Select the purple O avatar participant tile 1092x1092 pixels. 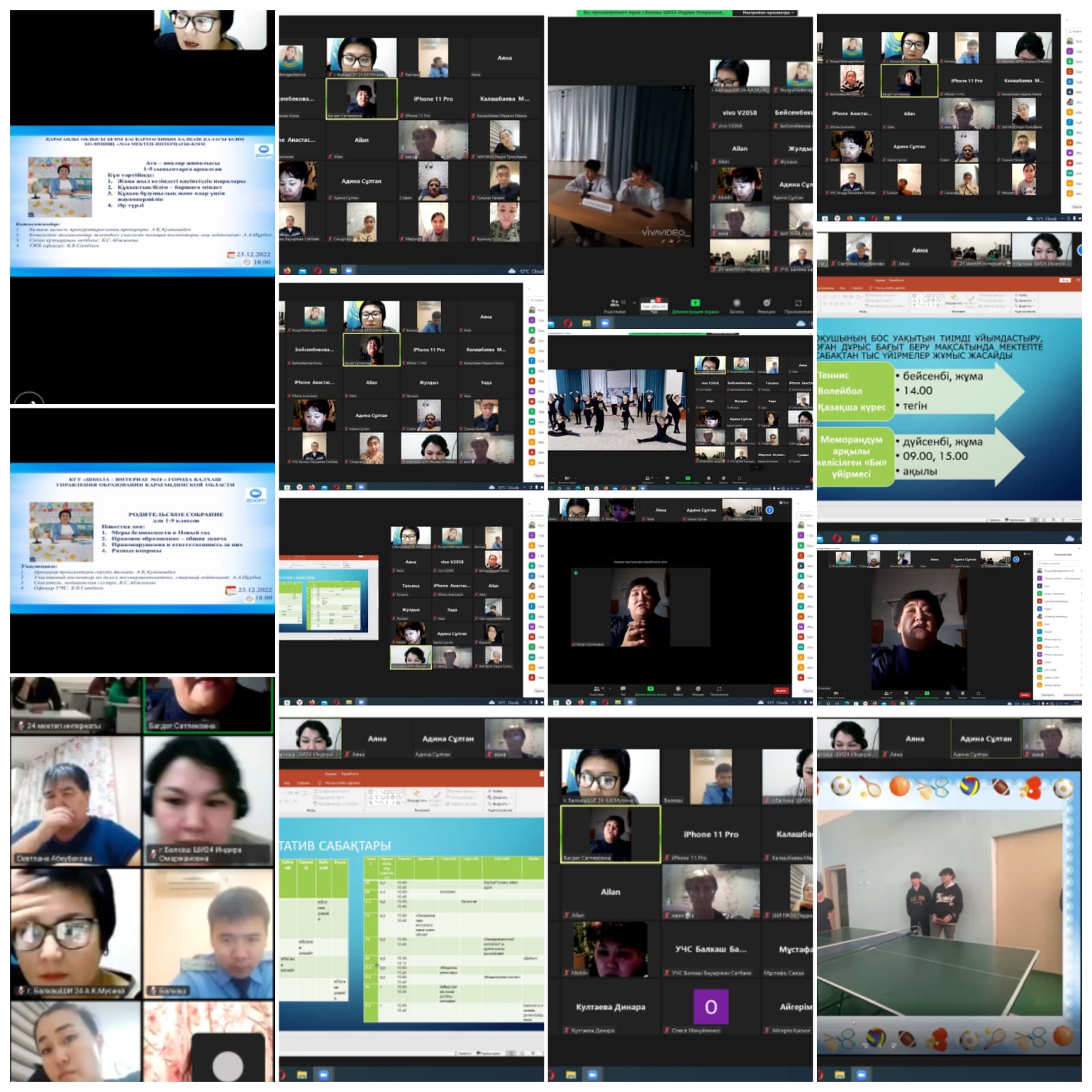pos(710,1007)
